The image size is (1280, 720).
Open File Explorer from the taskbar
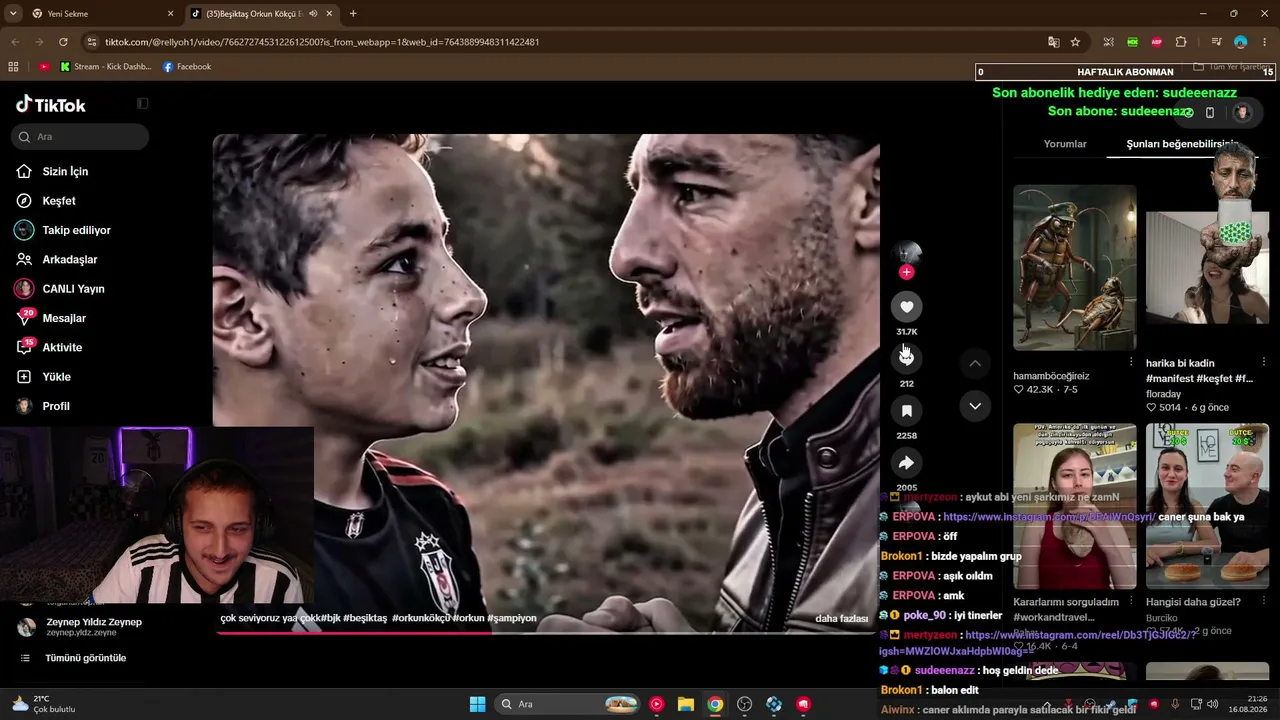[686, 704]
